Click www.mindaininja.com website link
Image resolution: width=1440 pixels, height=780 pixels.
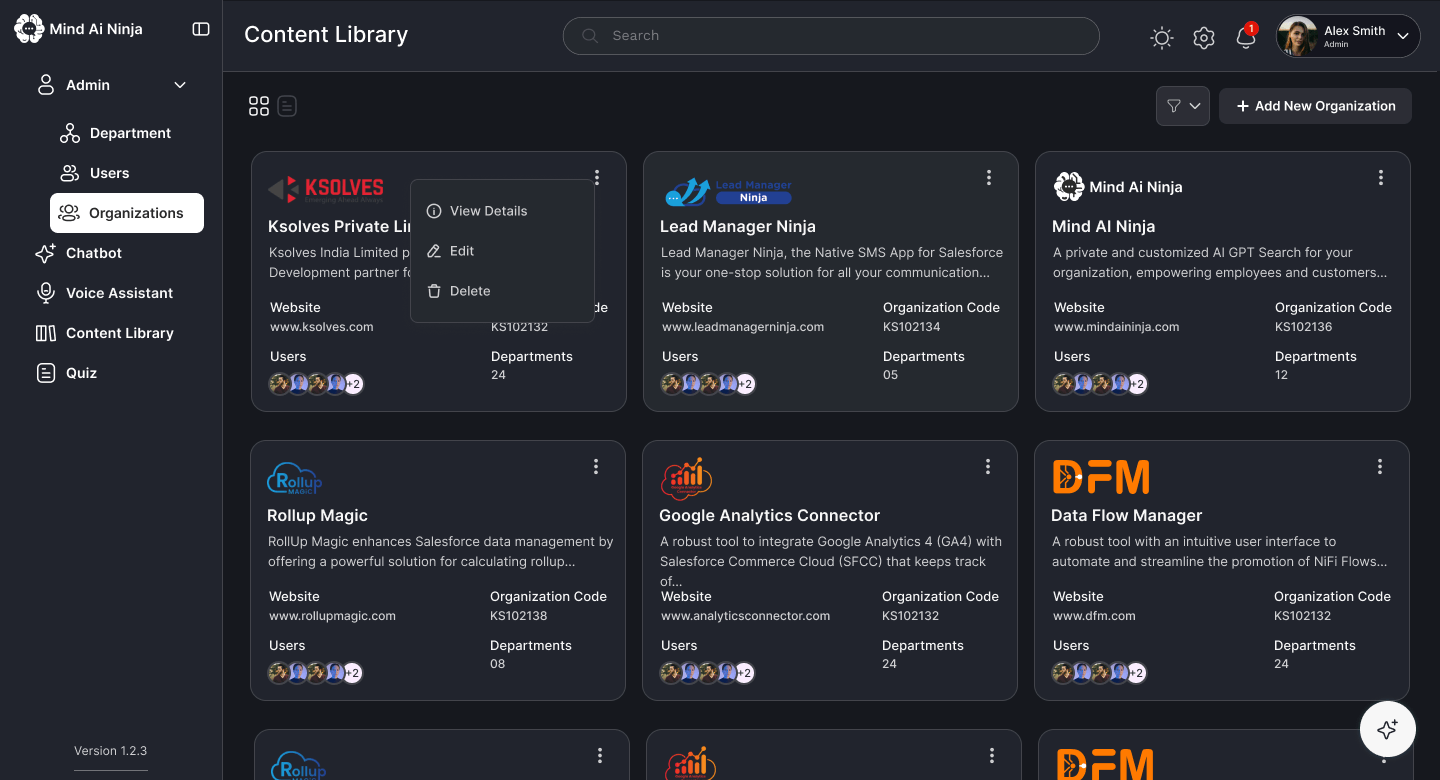point(1117,327)
